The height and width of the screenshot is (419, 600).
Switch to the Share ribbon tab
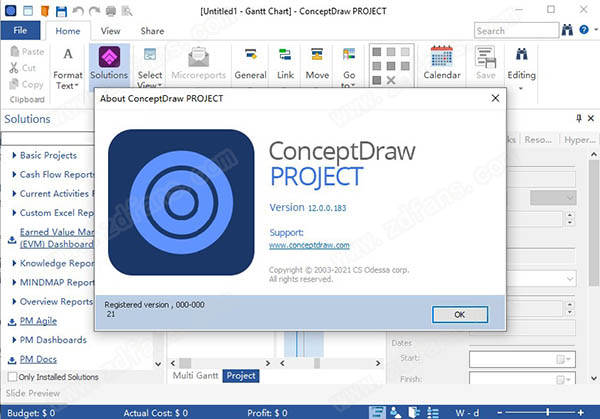152,31
